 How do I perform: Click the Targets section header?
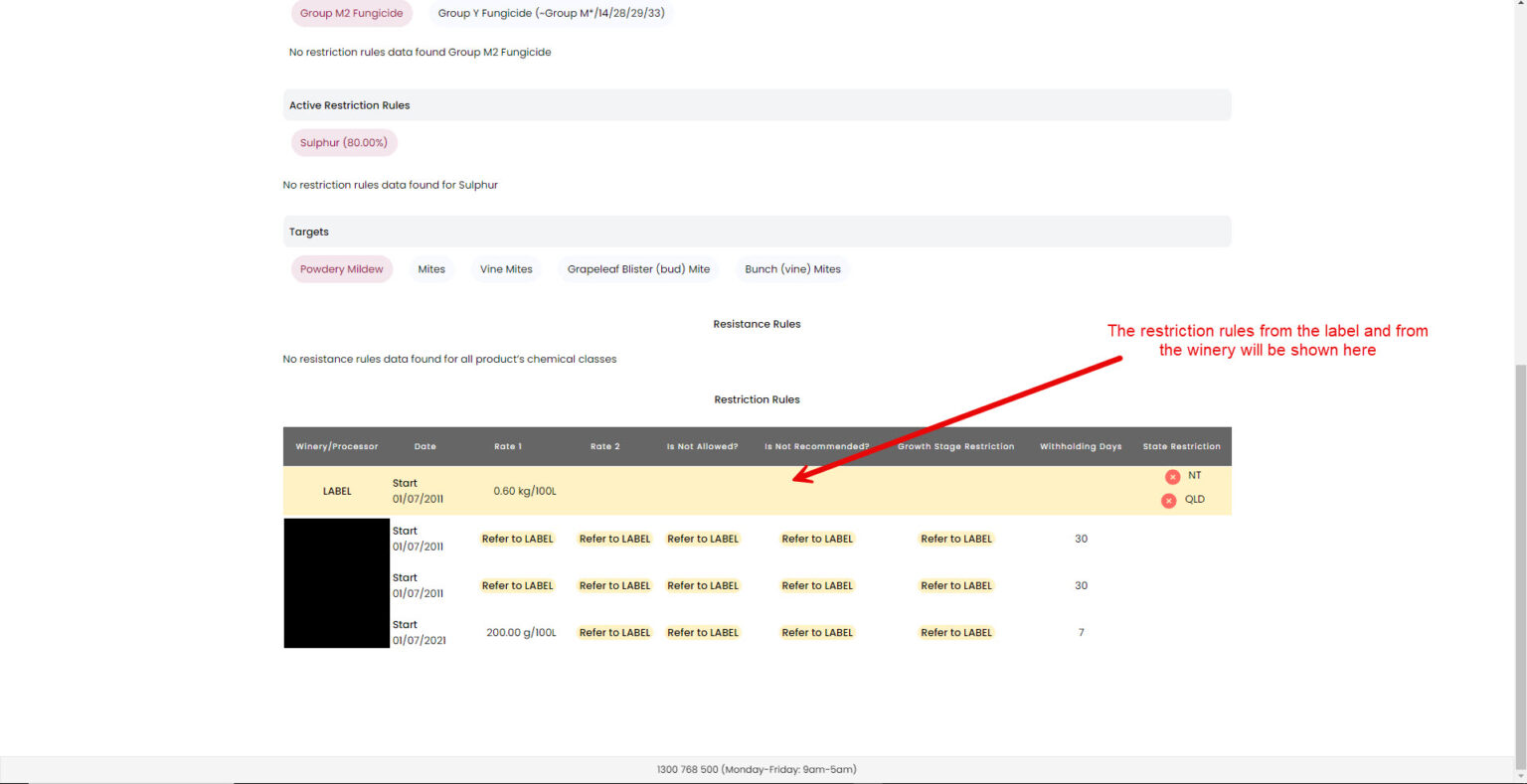point(758,232)
